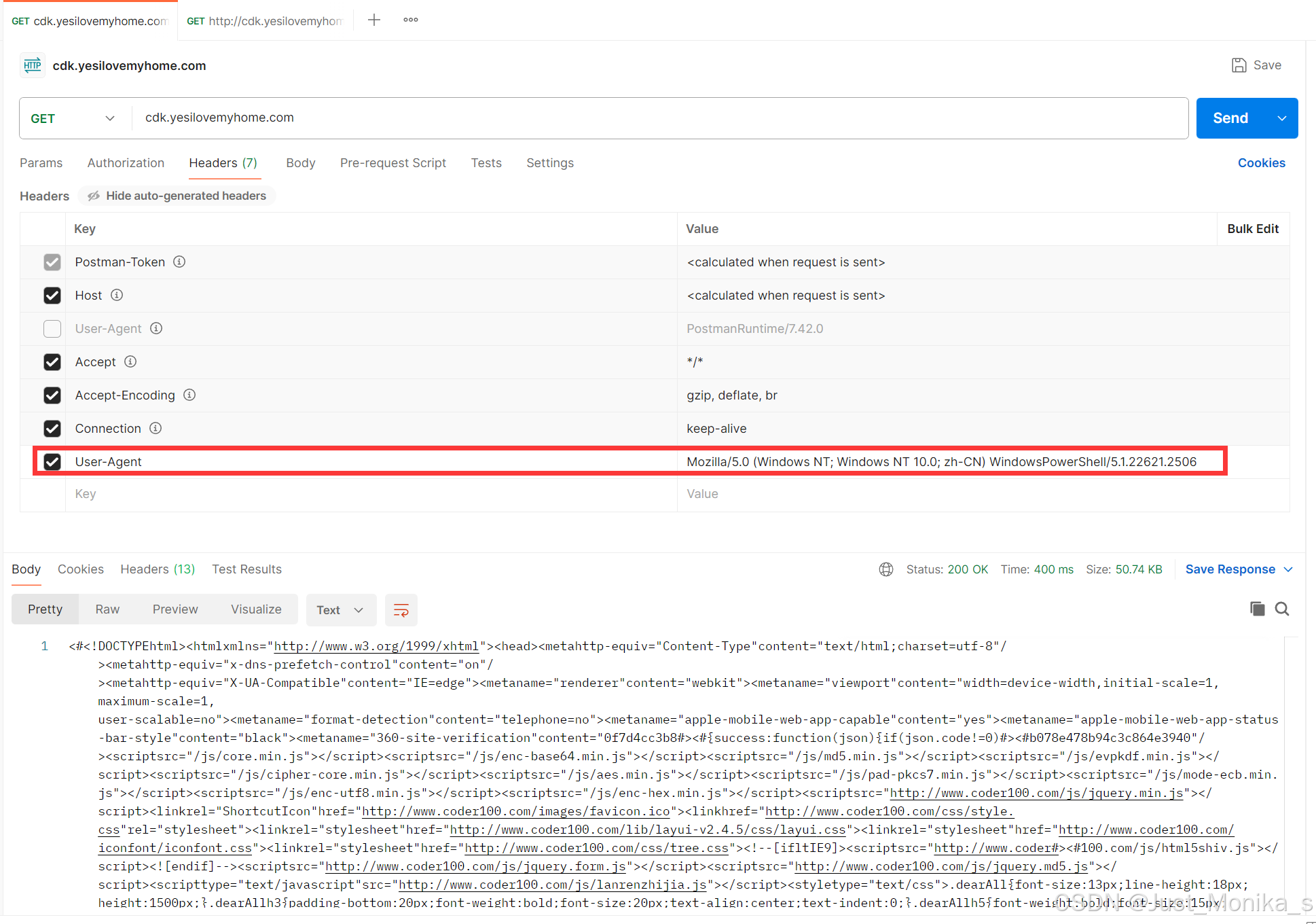Uncheck the Connection keep-alive header
This screenshot has height=924, width=1316.
click(52, 429)
